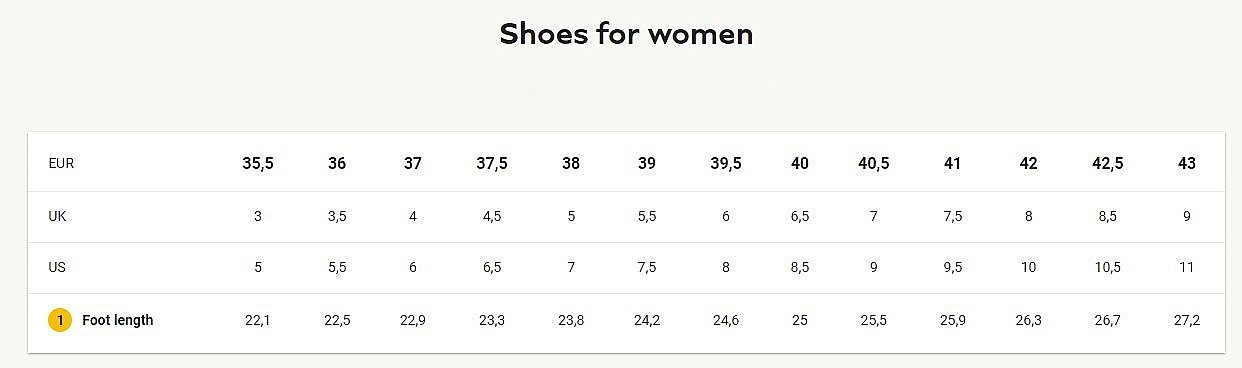1242x368 pixels.
Task: Select US size 7,5 cell
Action: tap(647, 268)
